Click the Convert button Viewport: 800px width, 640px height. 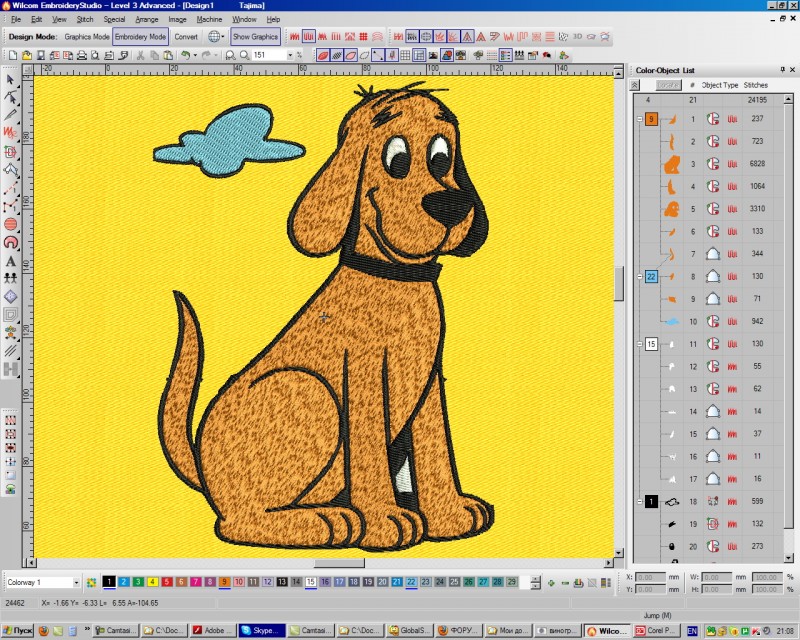(x=186, y=37)
